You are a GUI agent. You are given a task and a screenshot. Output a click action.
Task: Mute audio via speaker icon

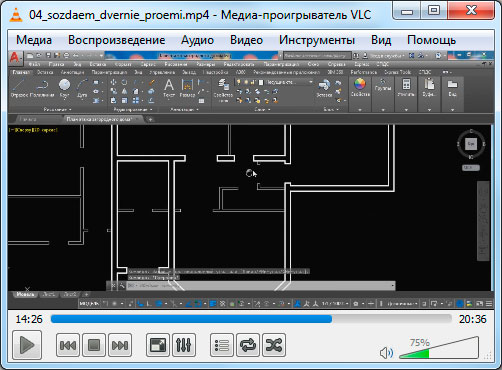[386, 353]
